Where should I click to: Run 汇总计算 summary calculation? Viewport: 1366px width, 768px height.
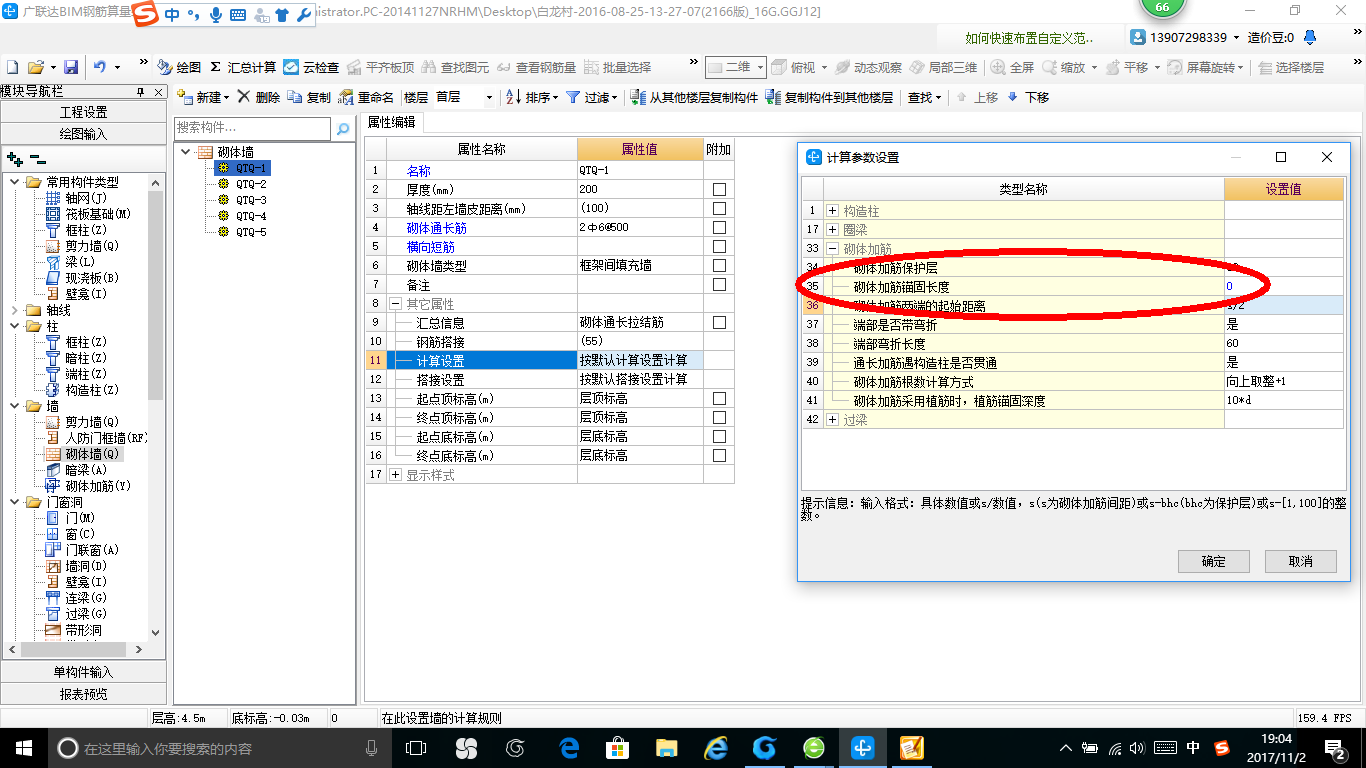tap(243, 67)
